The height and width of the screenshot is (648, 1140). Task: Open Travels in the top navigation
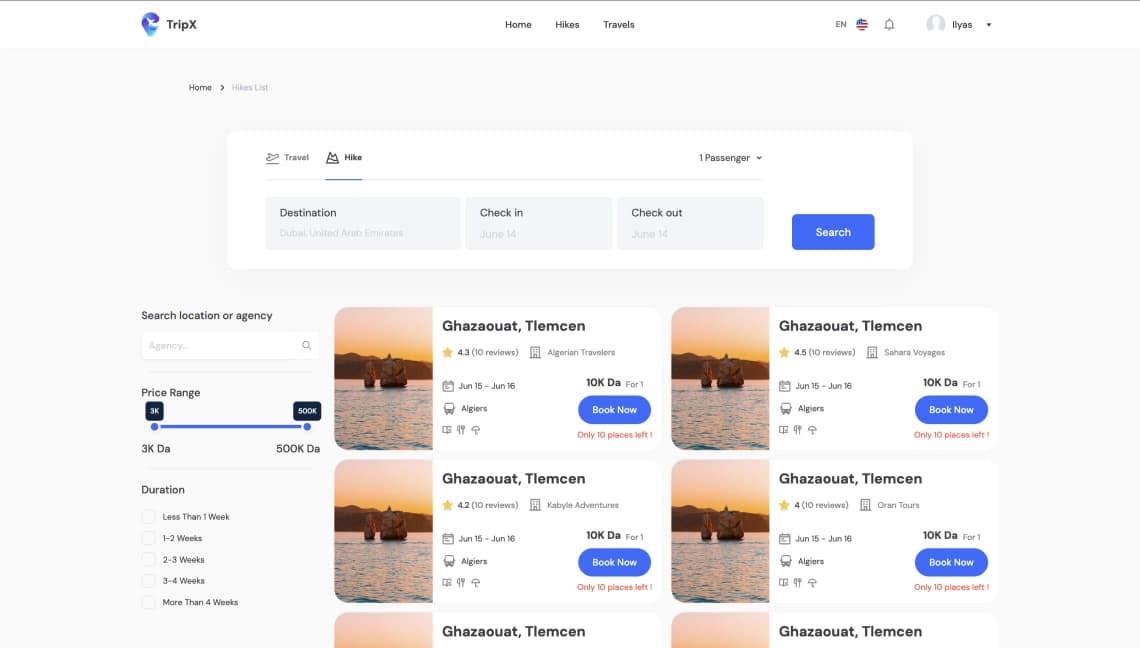619,25
